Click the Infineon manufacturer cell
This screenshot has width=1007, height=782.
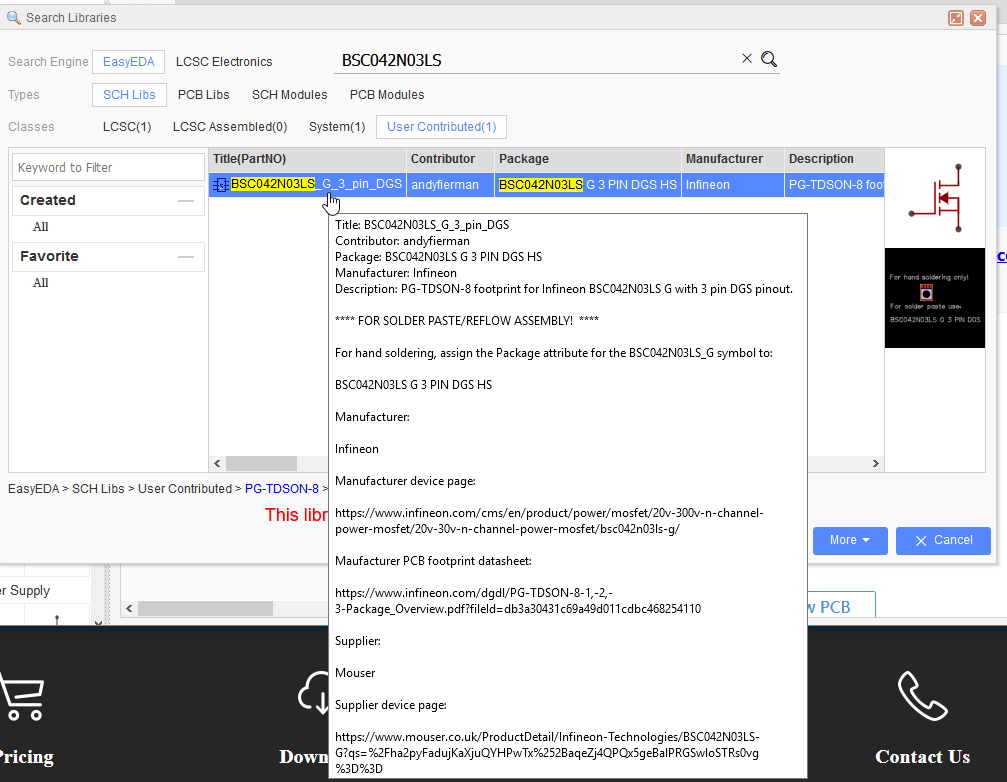point(732,185)
